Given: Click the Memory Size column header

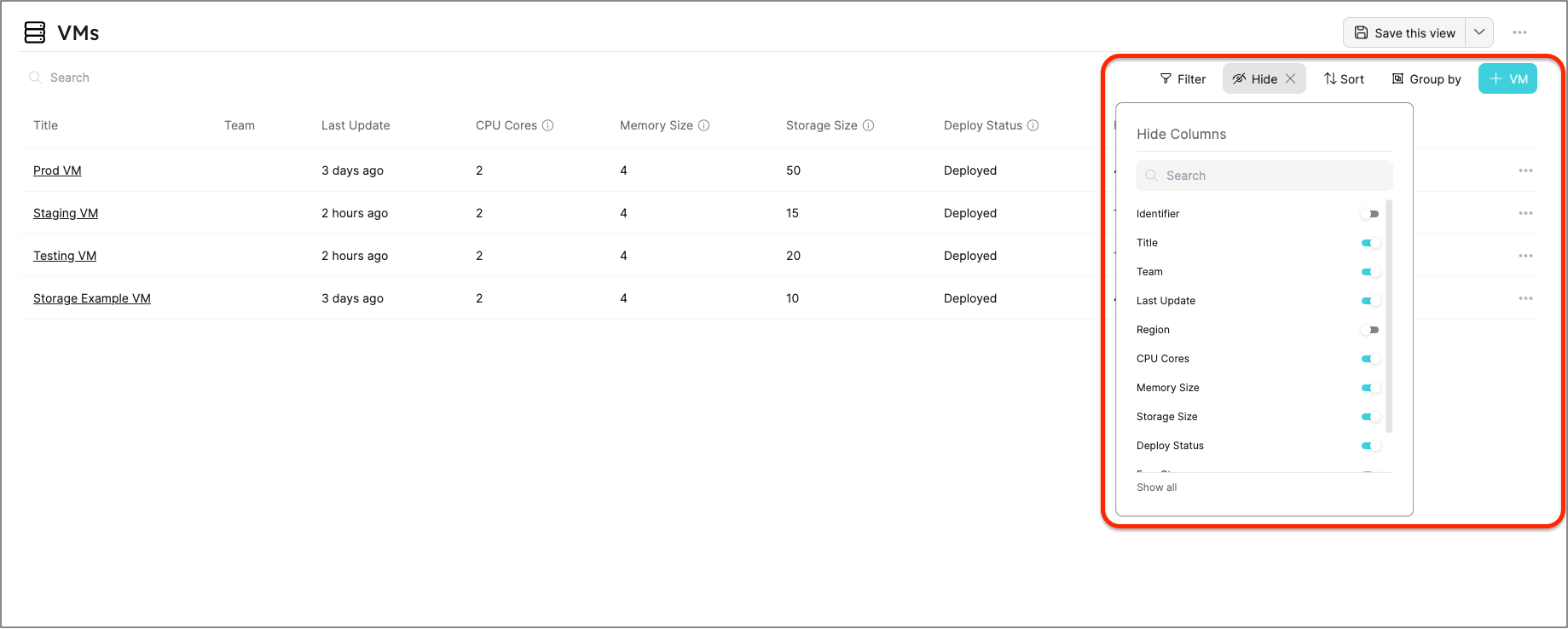Looking at the screenshot, I should coord(657,125).
